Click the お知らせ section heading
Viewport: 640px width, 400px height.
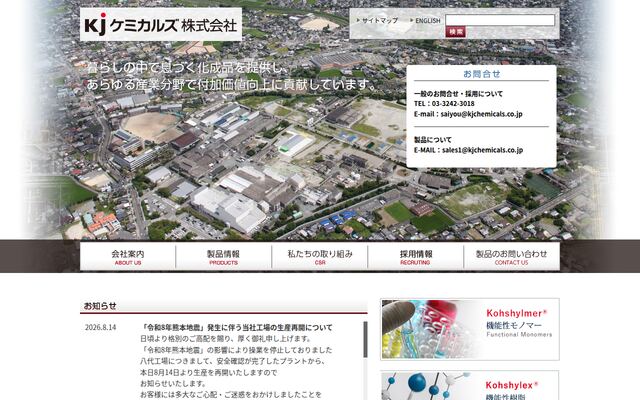[x=100, y=306]
